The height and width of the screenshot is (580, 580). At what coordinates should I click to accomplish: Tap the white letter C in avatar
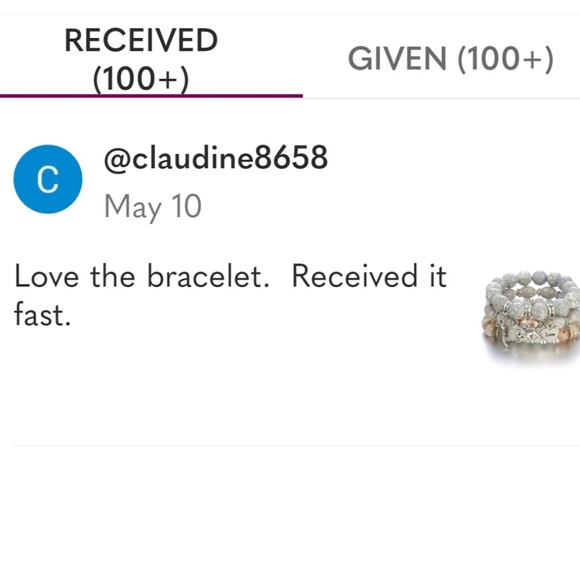pyautogui.click(x=48, y=179)
